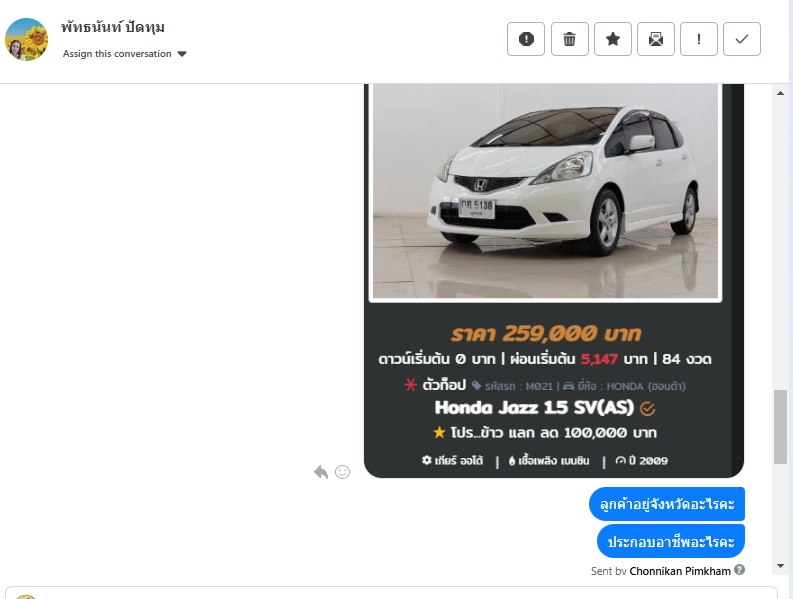Click the ปี 2009 year label
The height and width of the screenshot is (599, 793).
coord(641,460)
